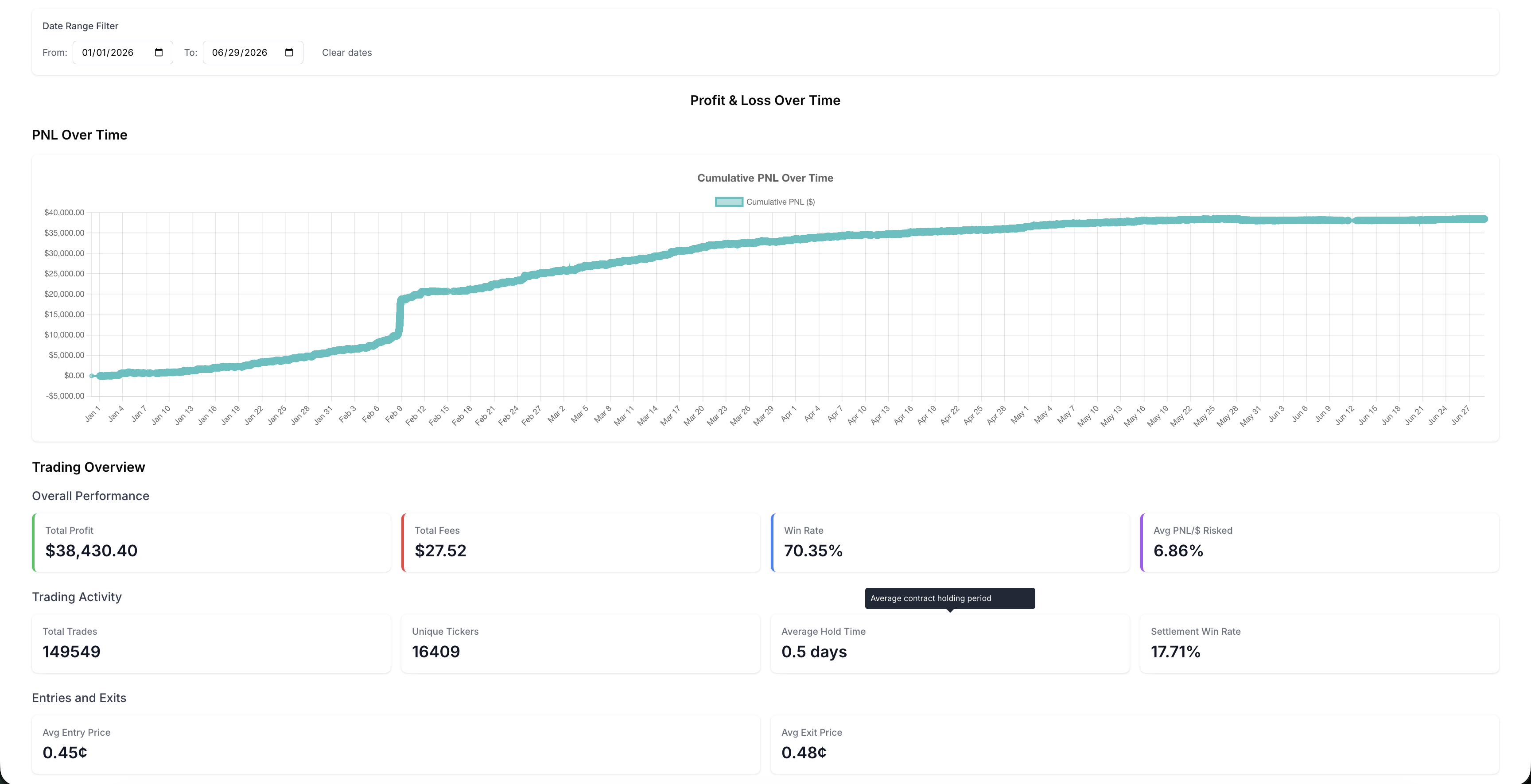
Task: Click the Profit & Loss Over Time heading
Action: 765,101
